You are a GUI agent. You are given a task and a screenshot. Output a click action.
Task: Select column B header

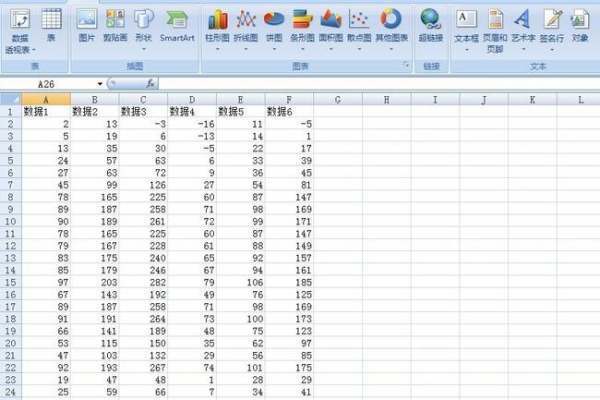95,100
